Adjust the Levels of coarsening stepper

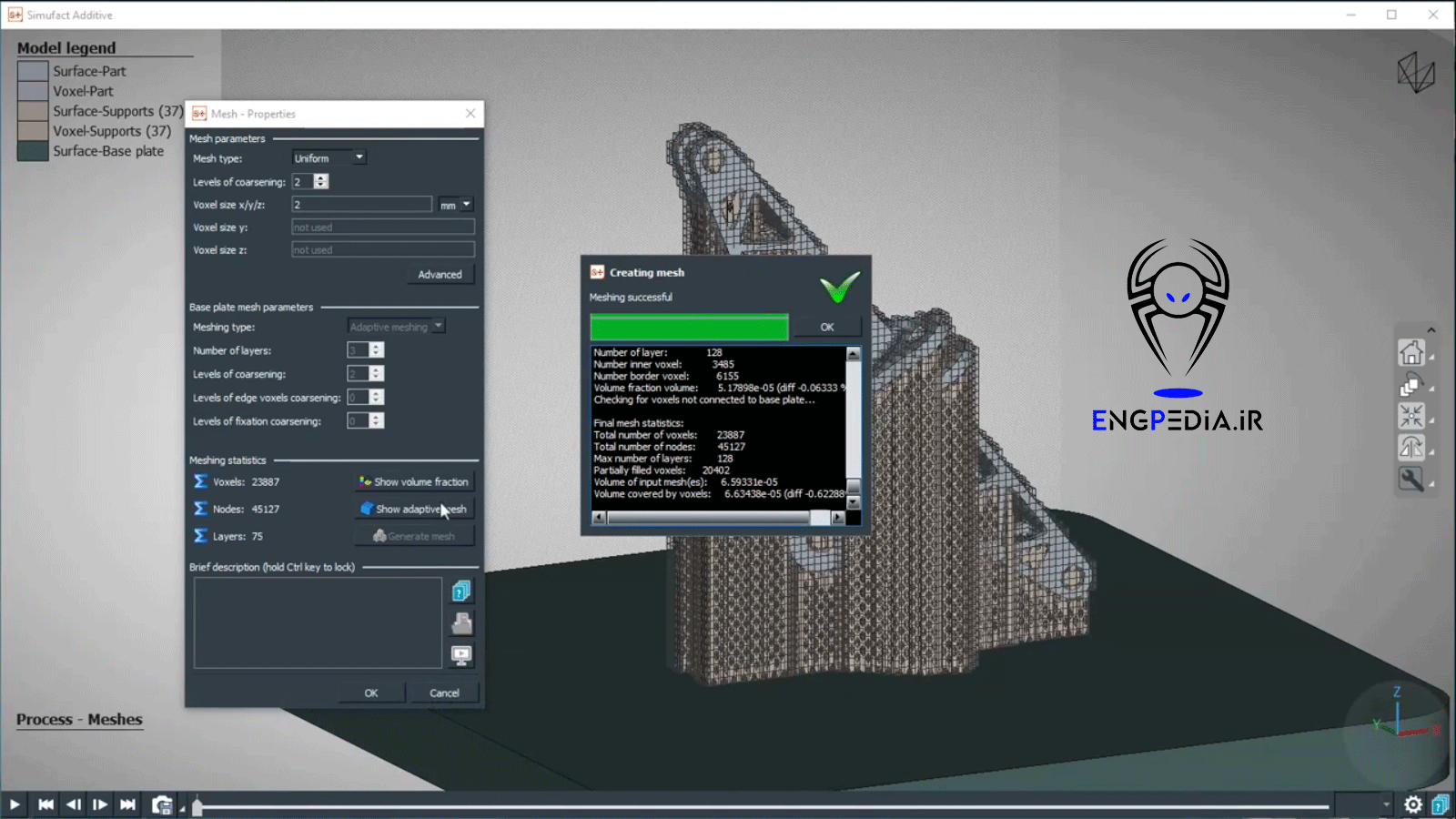[320, 182]
